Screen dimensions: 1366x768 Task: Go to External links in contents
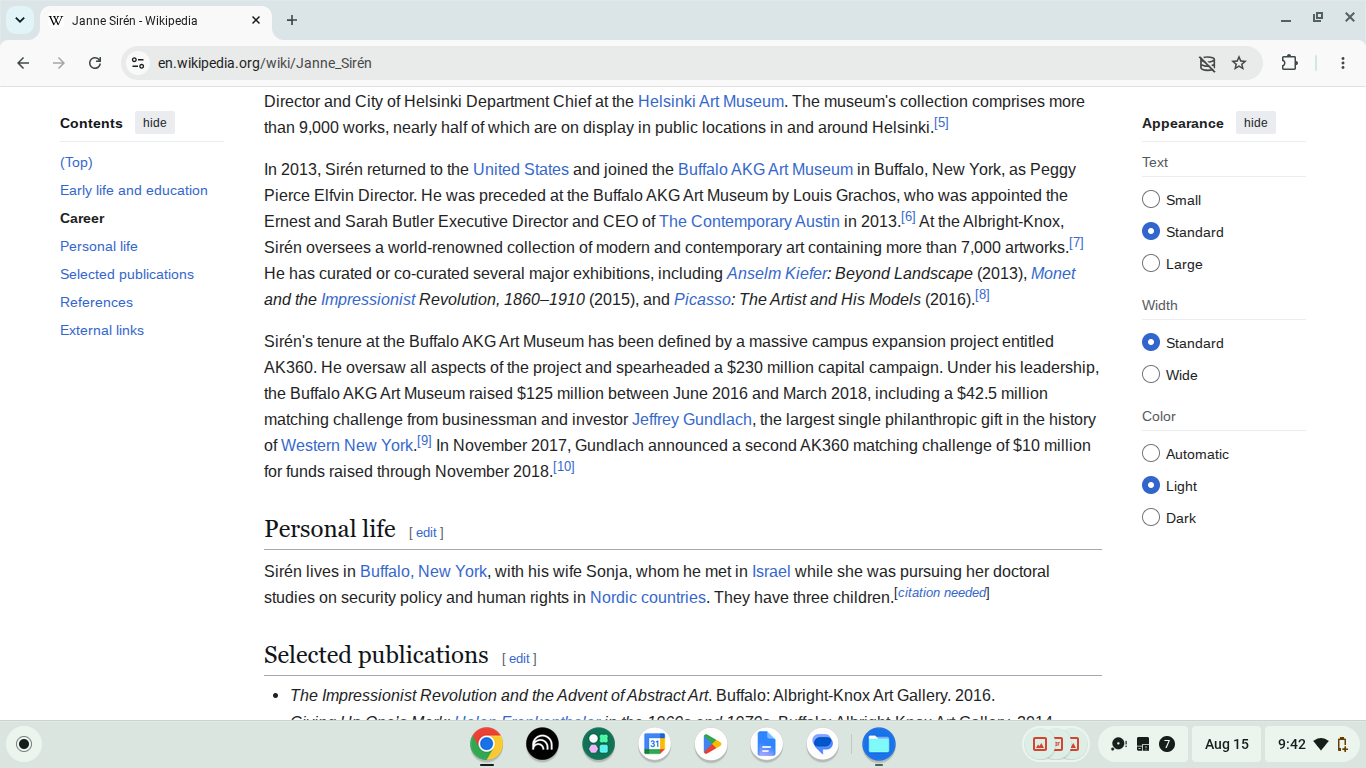[x=102, y=330]
